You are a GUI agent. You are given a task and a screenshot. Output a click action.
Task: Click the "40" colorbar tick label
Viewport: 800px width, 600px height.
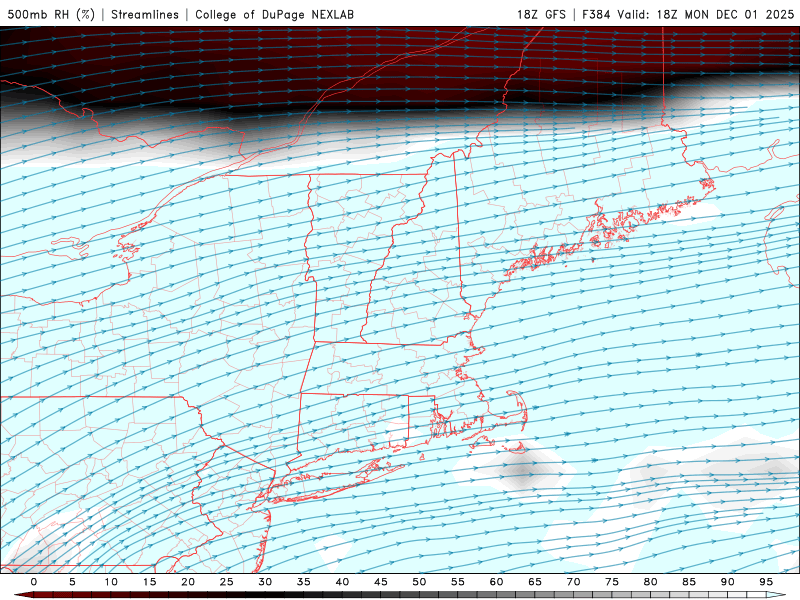pos(342,582)
